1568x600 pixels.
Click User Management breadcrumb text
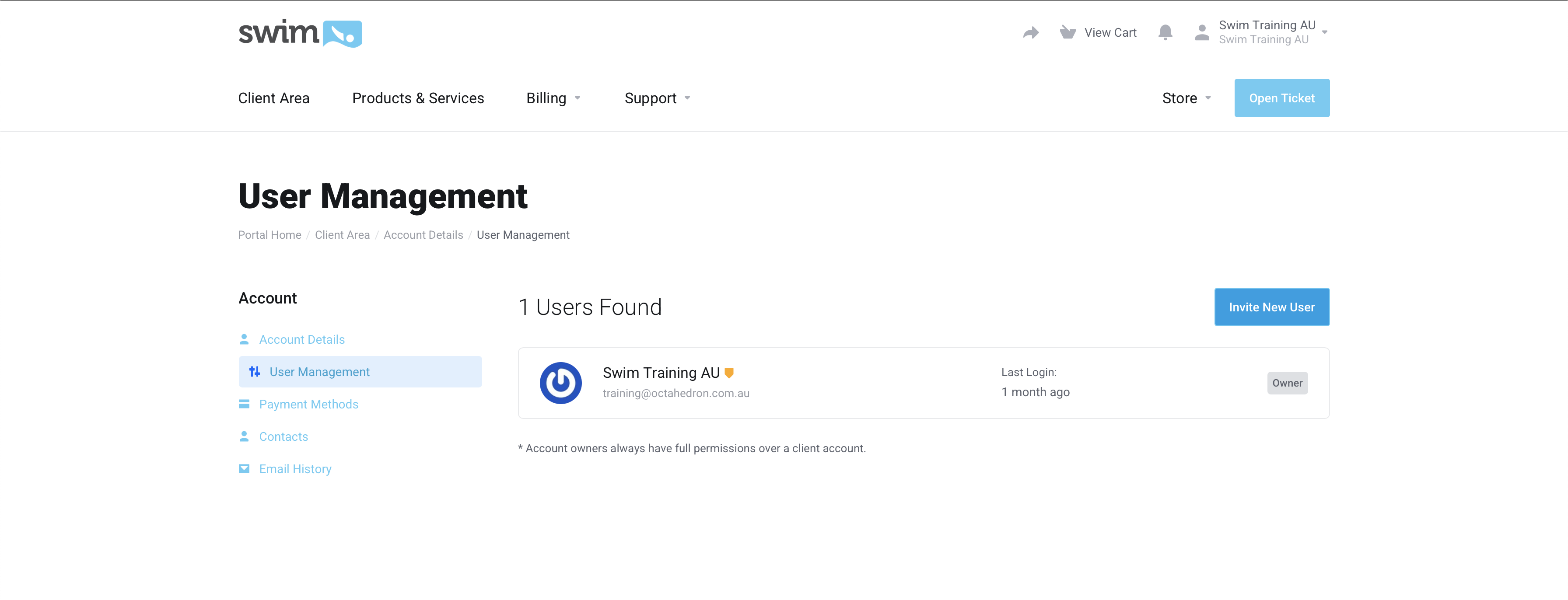pyautogui.click(x=523, y=235)
